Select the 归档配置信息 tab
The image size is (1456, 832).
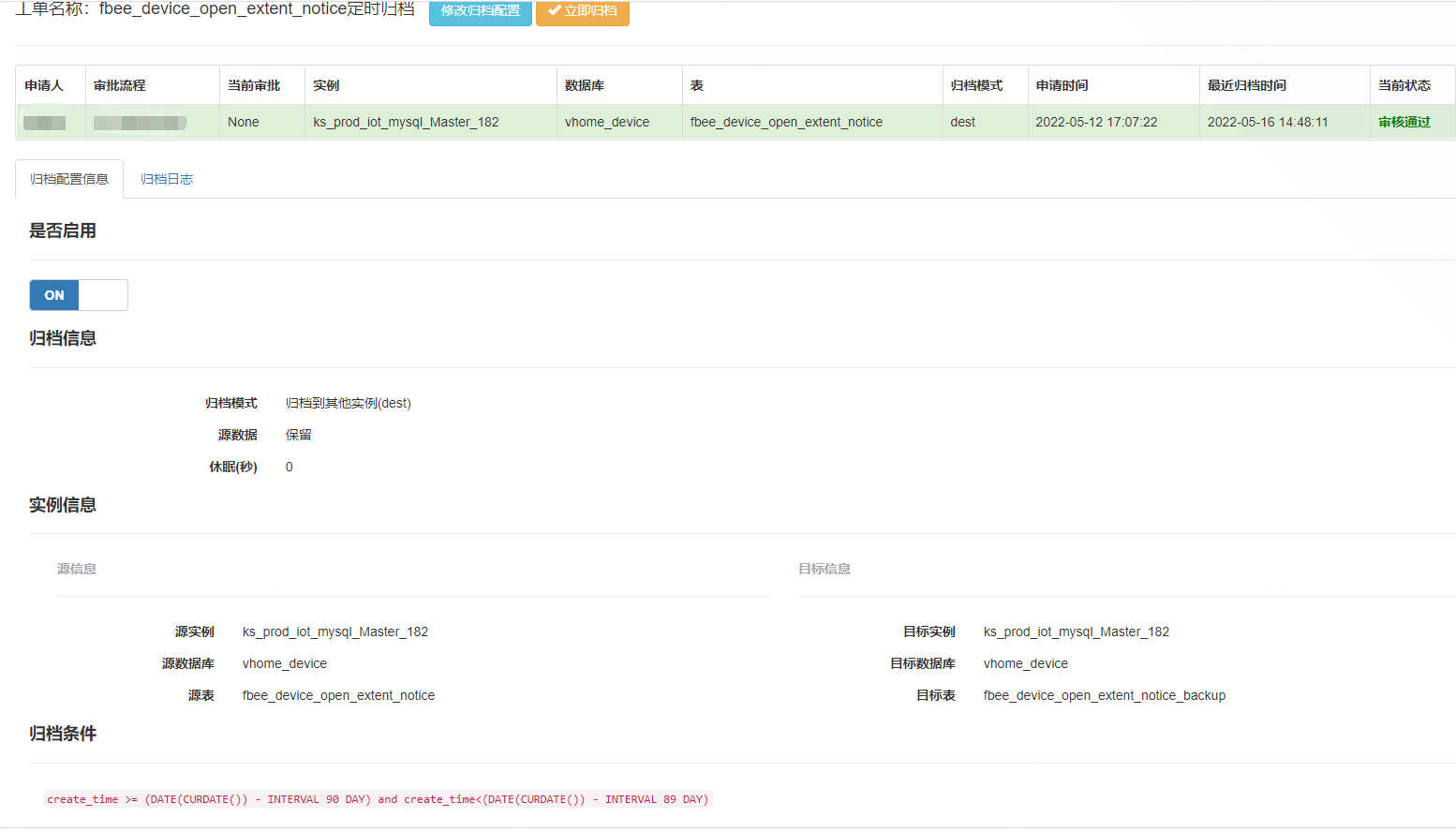[x=69, y=179]
